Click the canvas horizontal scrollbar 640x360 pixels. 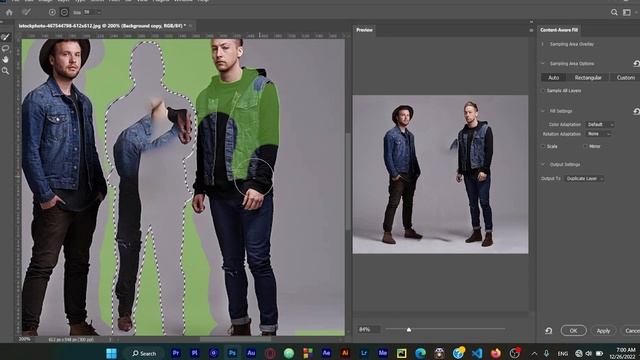[x=235, y=339]
